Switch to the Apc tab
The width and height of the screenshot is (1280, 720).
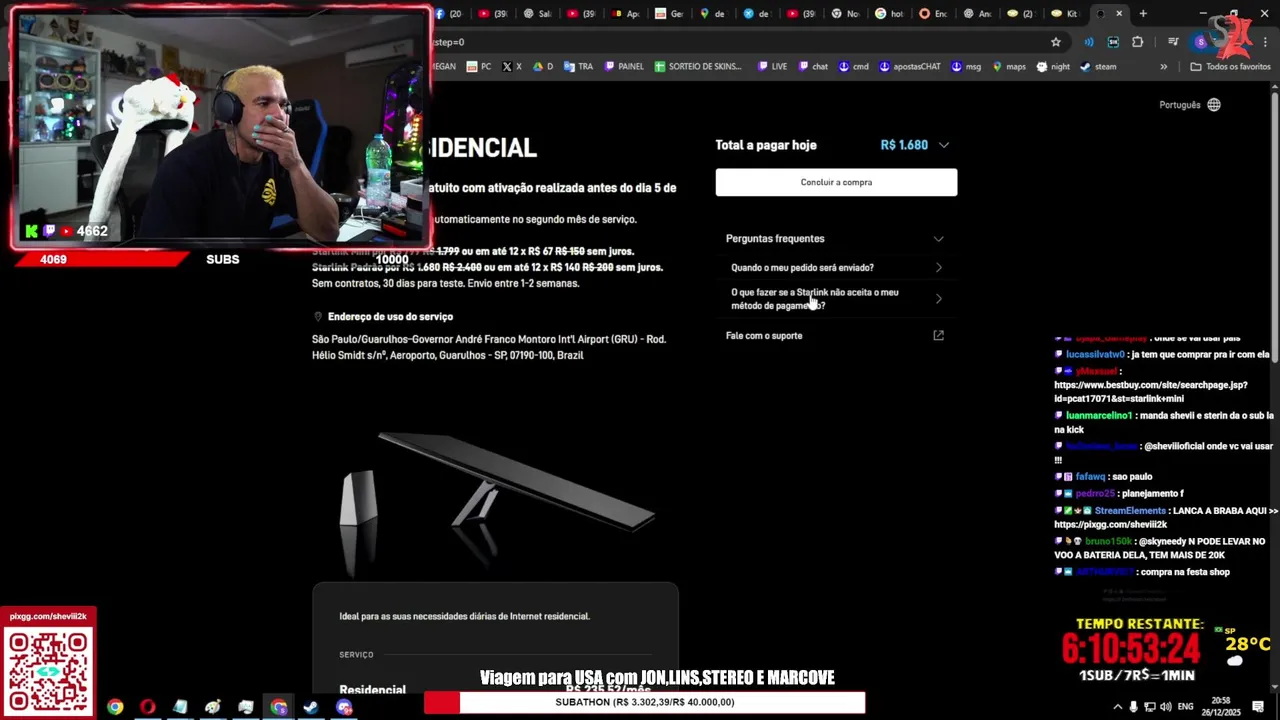pyautogui.click(x=625, y=14)
